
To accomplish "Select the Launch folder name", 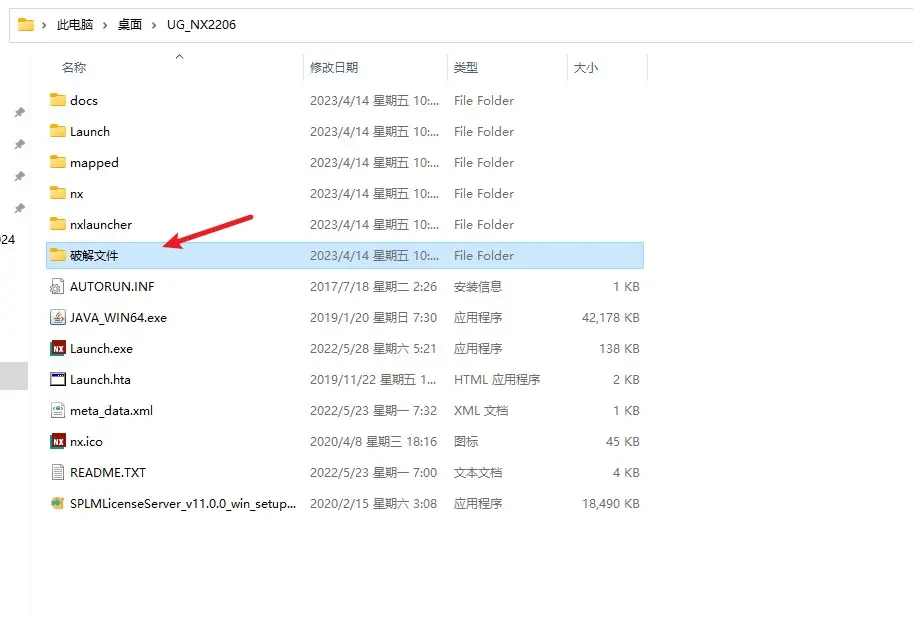I will (x=90, y=132).
